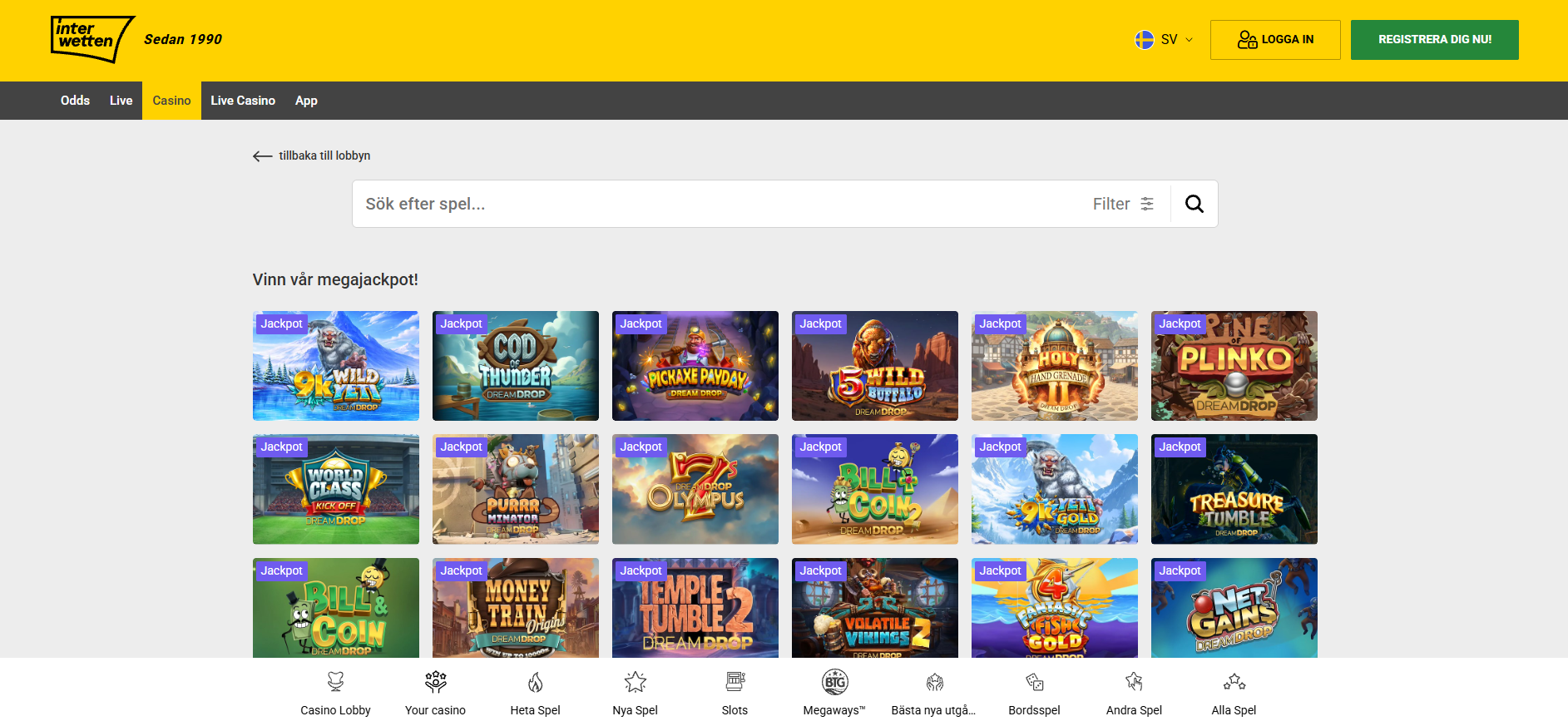Click the Megaways BTG icon
Viewport: 1568px width, 721px height.
click(x=835, y=682)
